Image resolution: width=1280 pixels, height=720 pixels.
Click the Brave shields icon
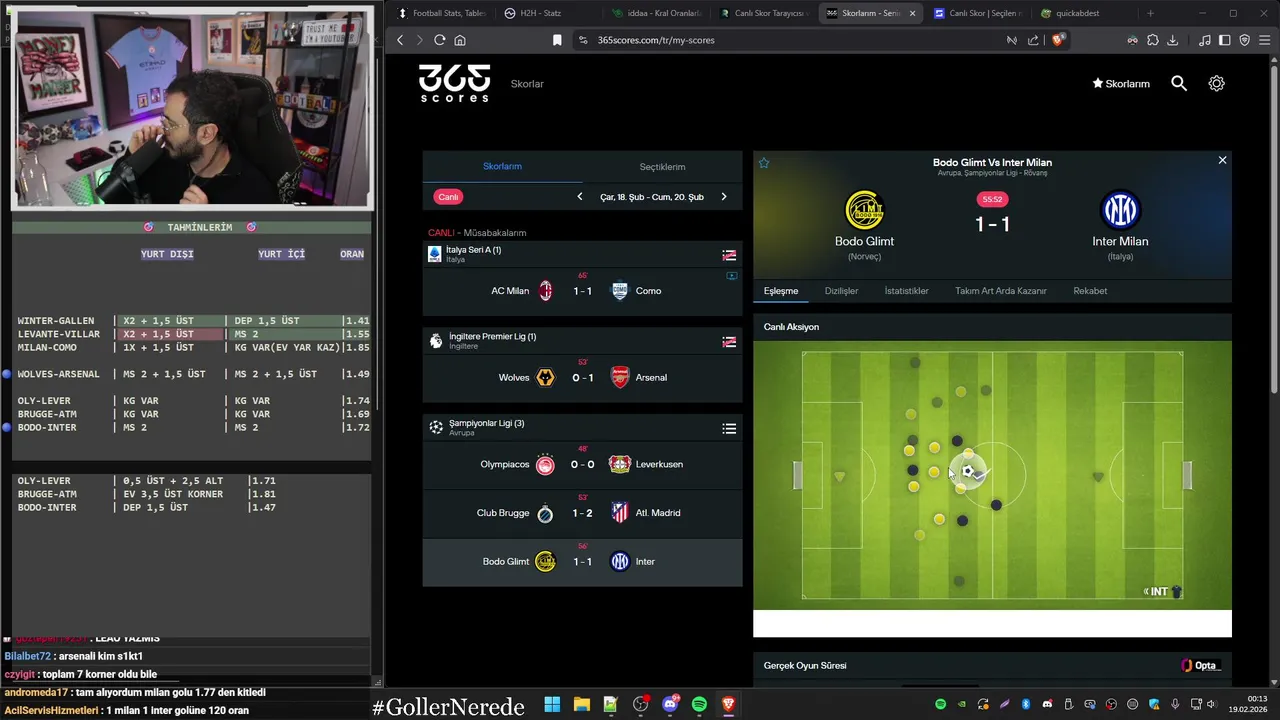[1059, 40]
